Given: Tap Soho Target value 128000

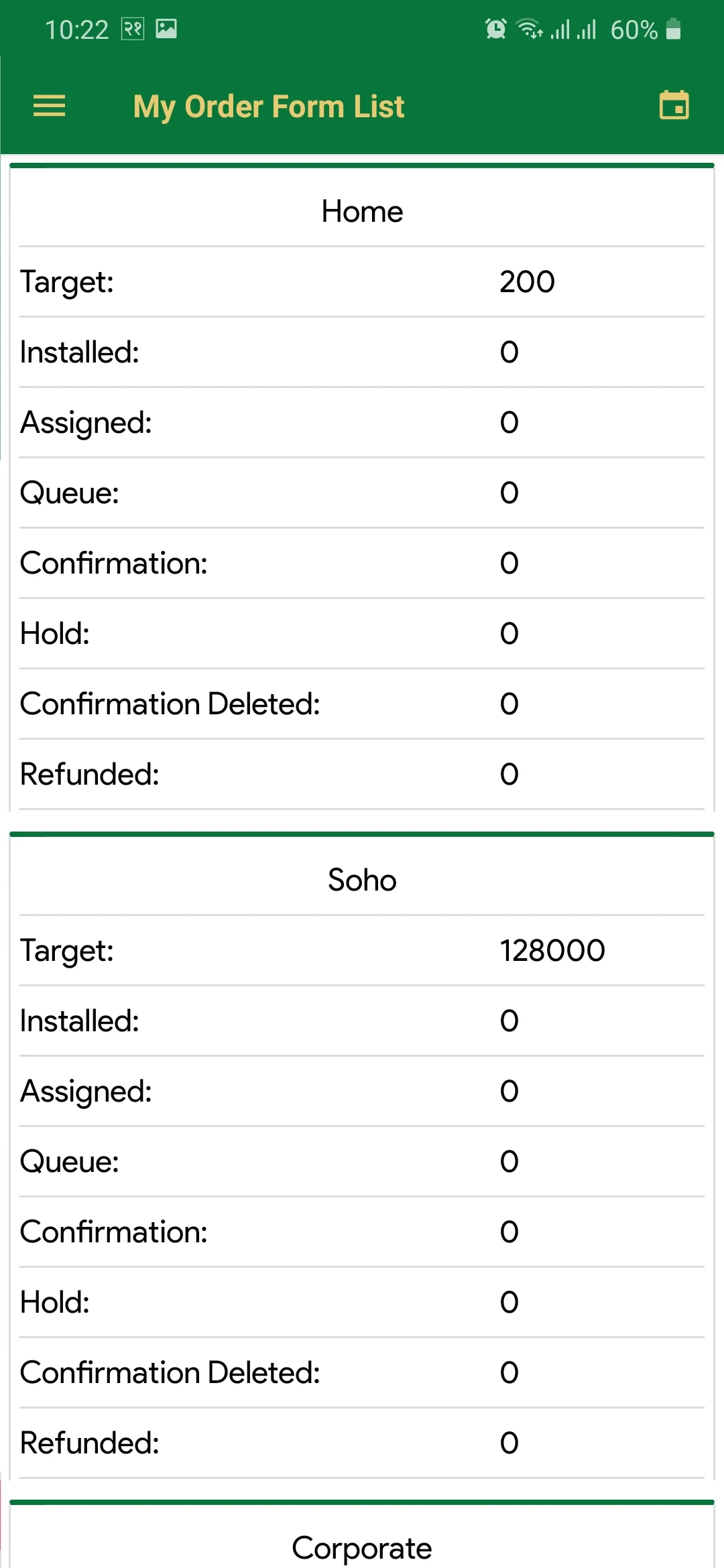Looking at the screenshot, I should click(x=552, y=951).
